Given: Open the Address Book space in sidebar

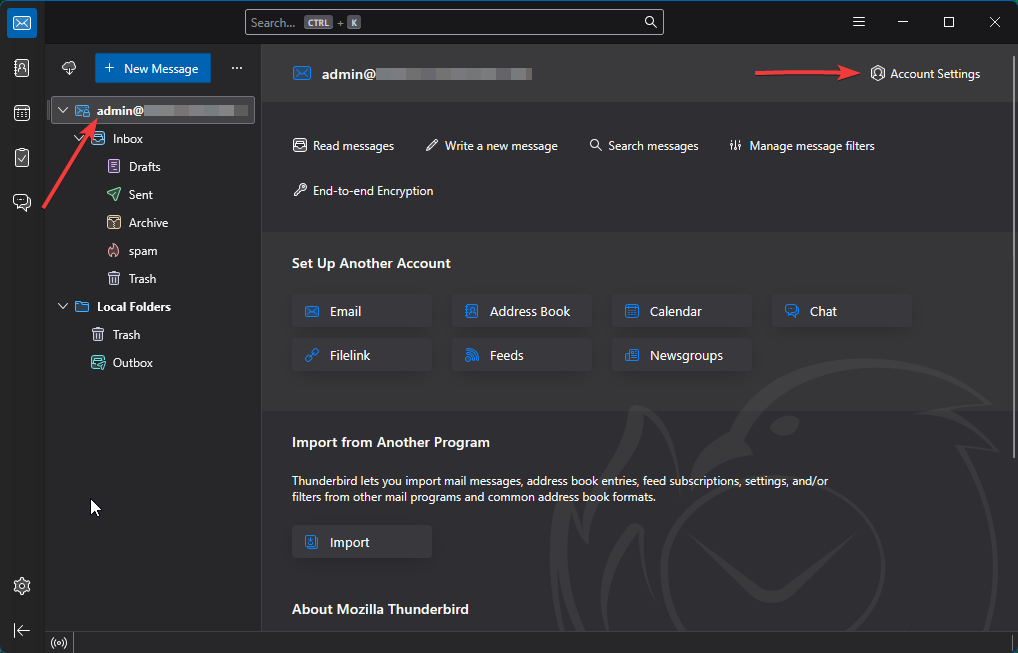Looking at the screenshot, I should click(x=22, y=68).
